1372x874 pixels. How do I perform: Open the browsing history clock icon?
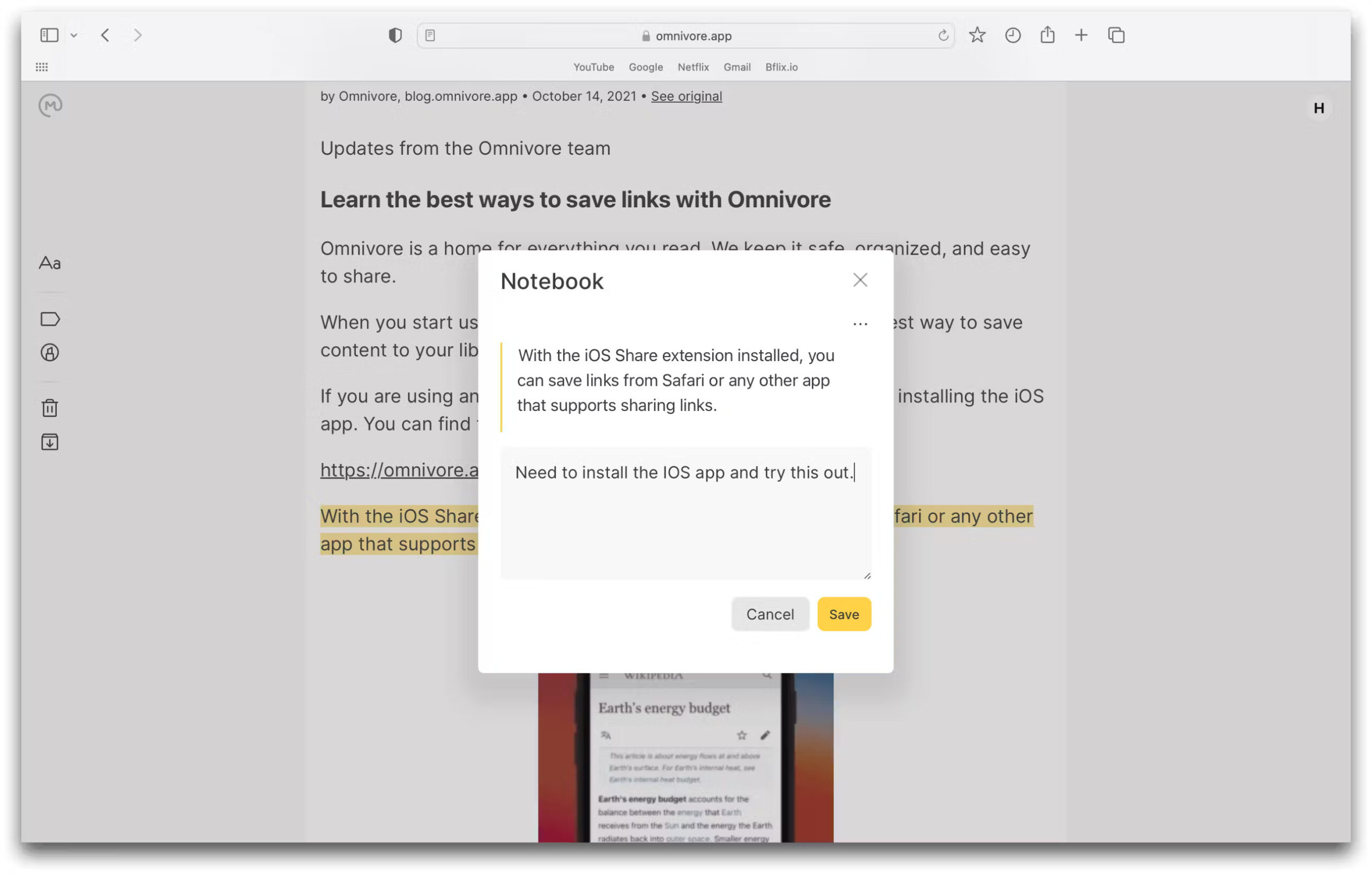(x=1012, y=35)
